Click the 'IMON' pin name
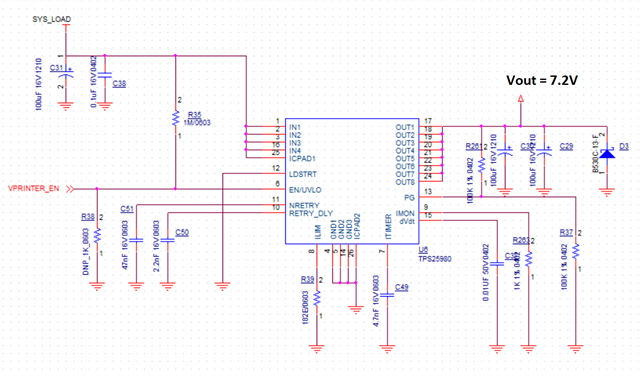The image size is (640, 376). [405, 214]
